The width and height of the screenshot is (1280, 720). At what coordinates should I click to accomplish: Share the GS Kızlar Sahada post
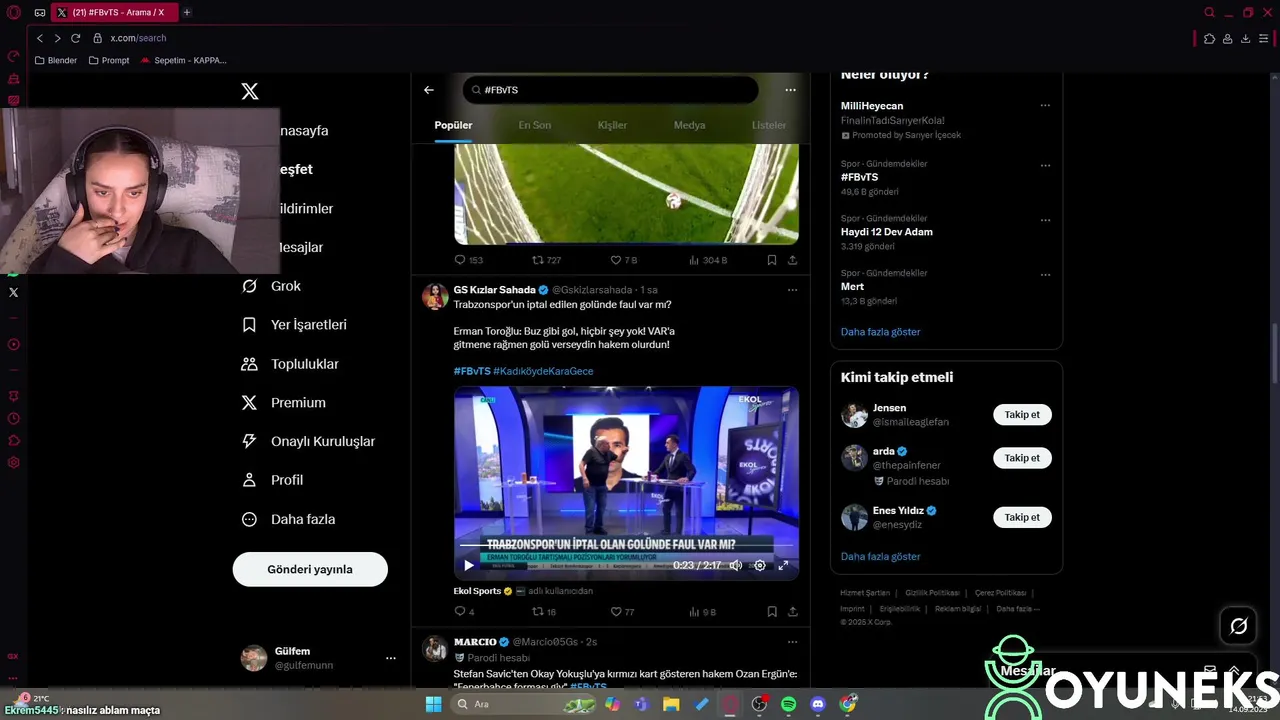(x=793, y=612)
